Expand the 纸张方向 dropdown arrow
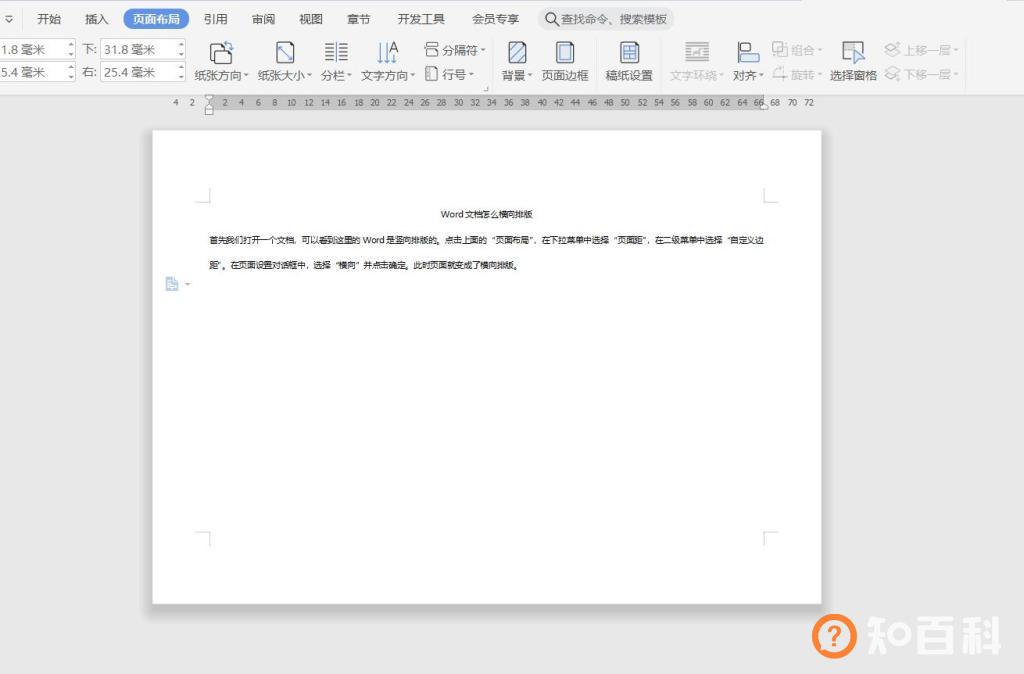Viewport: 1024px width, 674px height. click(x=246, y=76)
